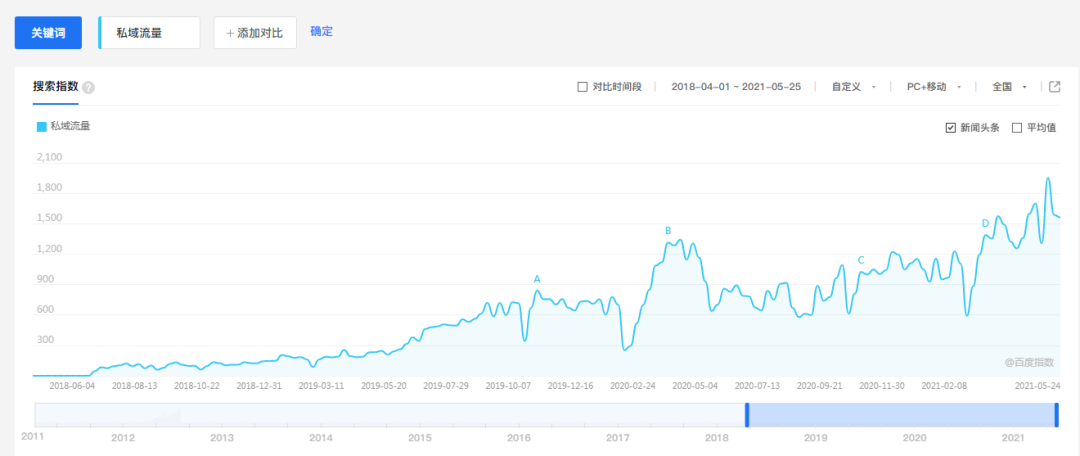This screenshot has height=456, width=1080.
Task: Click the export icon at top right
Action: tap(1054, 87)
